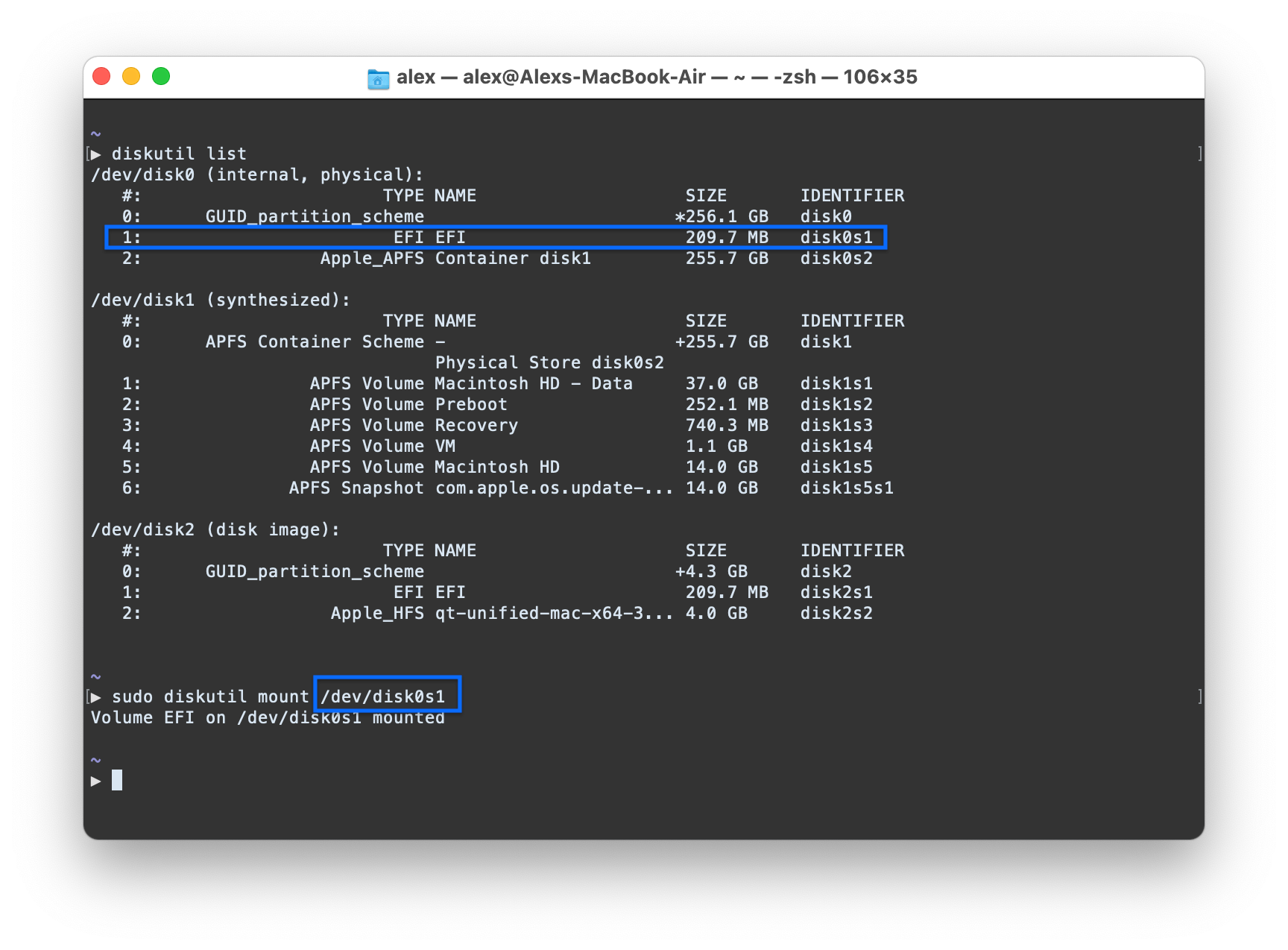Image resolution: width=1288 pixels, height=950 pixels.
Task: Click '/dev/disk1 (synthesized):' header line
Action: point(221,300)
